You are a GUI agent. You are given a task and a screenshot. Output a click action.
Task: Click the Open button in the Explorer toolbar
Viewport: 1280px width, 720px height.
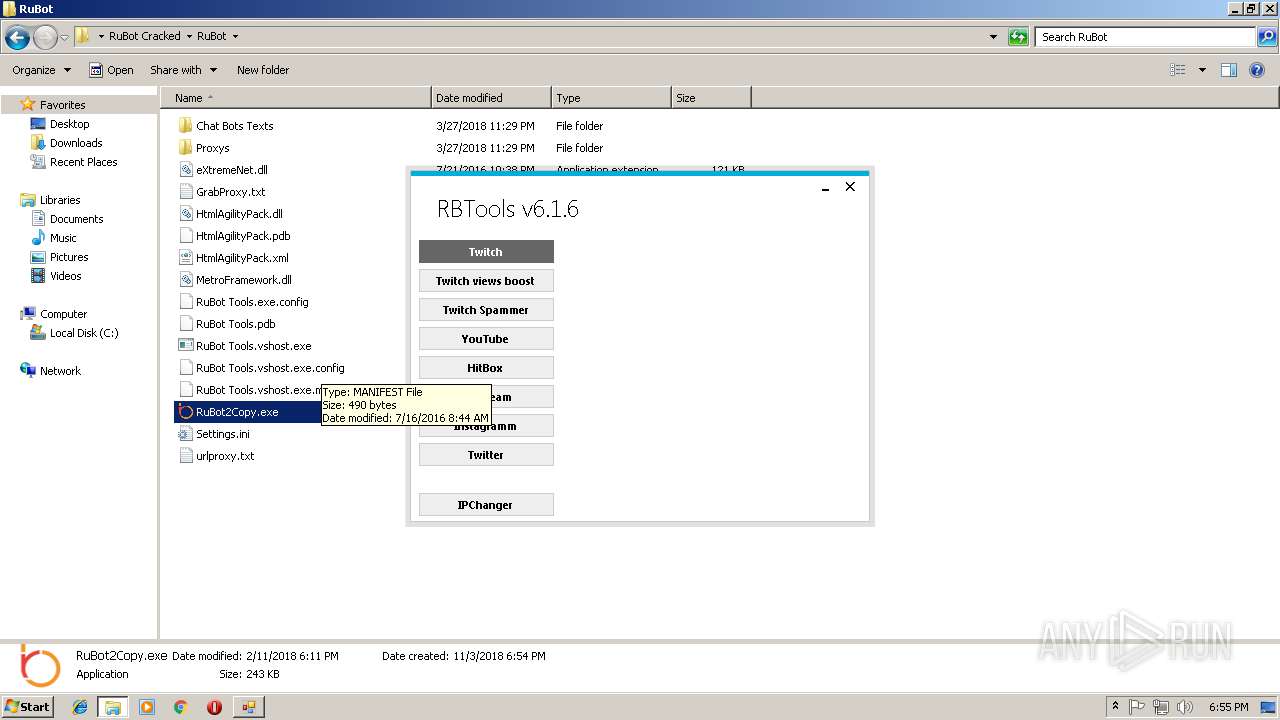[111, 70]
